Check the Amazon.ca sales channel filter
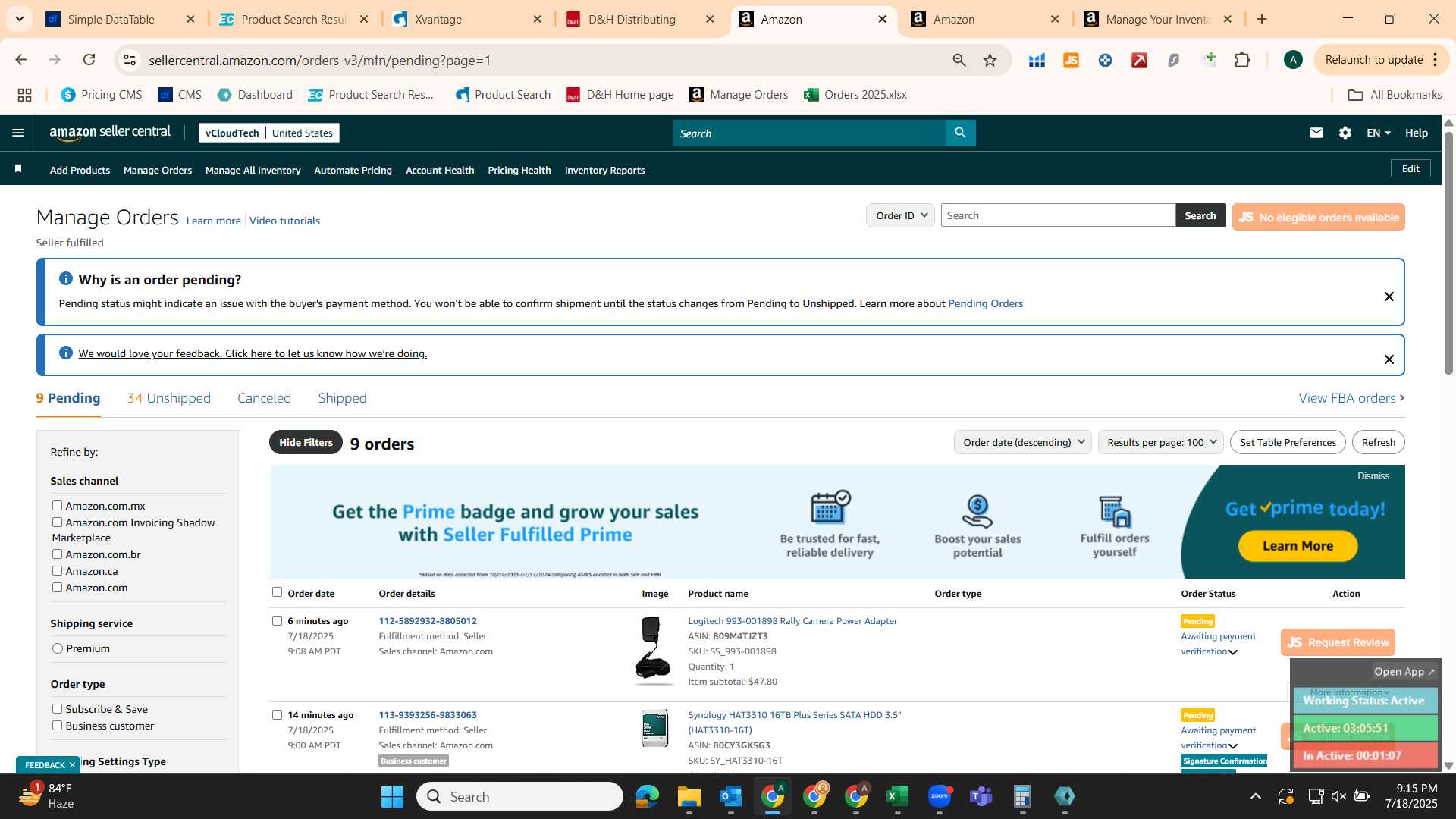1456x819 pixels. click(x=57, y=570)
